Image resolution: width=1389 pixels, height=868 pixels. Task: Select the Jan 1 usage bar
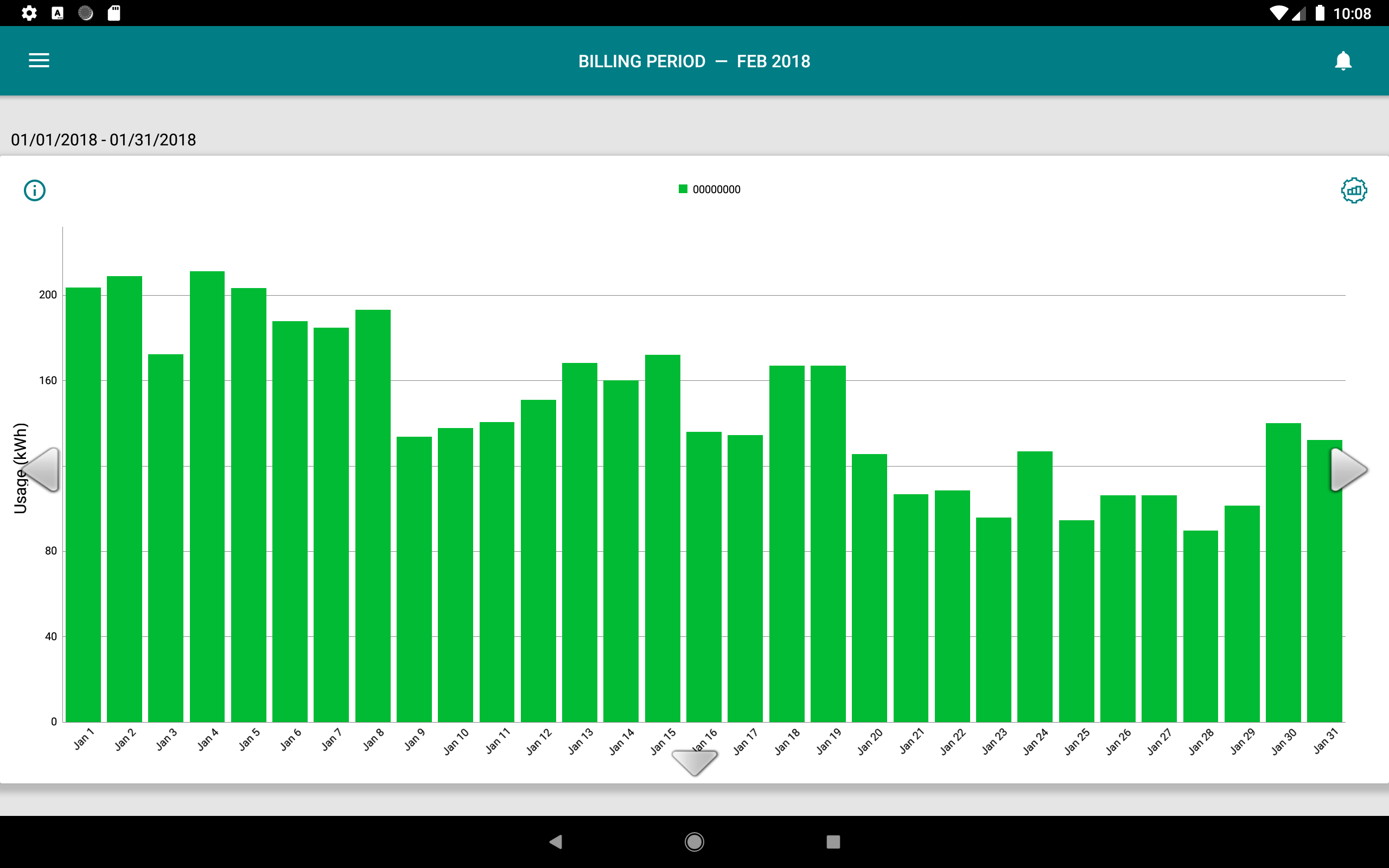point(83,505)
